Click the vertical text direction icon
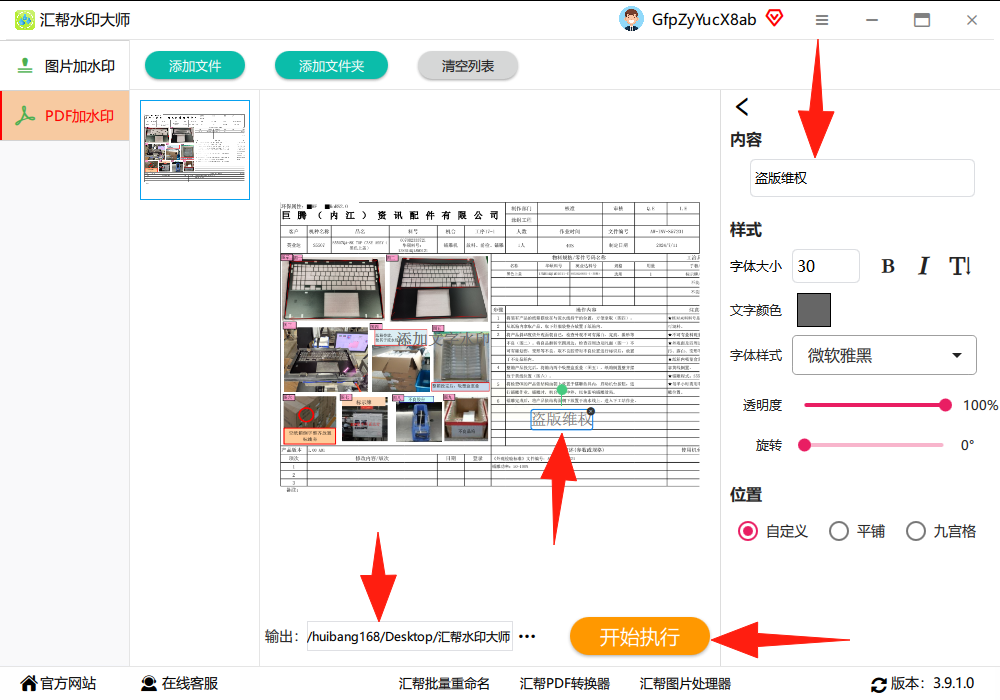This screenshot has width=1000, height=700. coord(960,266)
